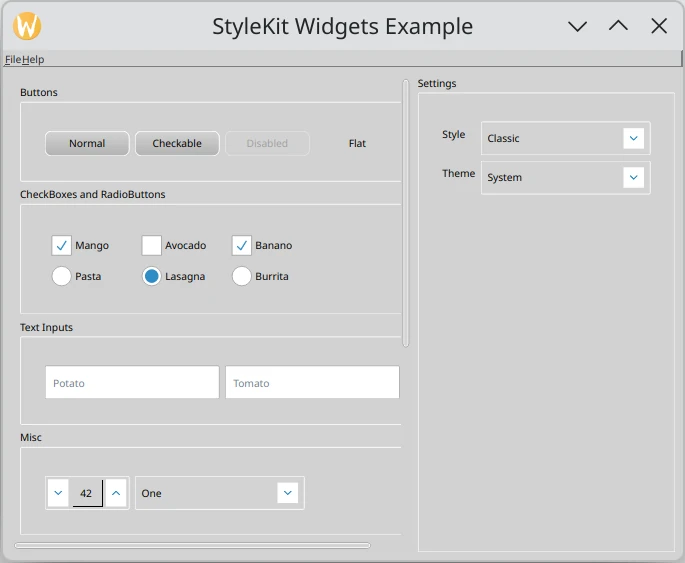The height and width of the screenshot is (563, 685).
Task: Click the Text Inputs group label
Action: click(46, 327)
